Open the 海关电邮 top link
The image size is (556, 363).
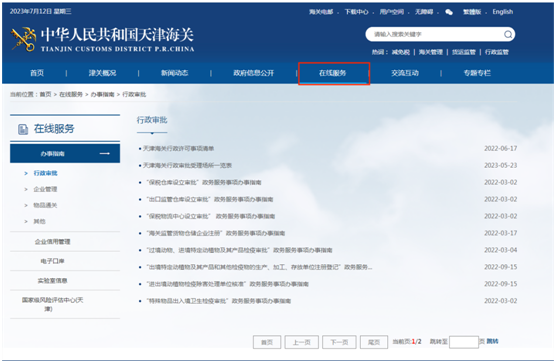click(x=321, y=12)
